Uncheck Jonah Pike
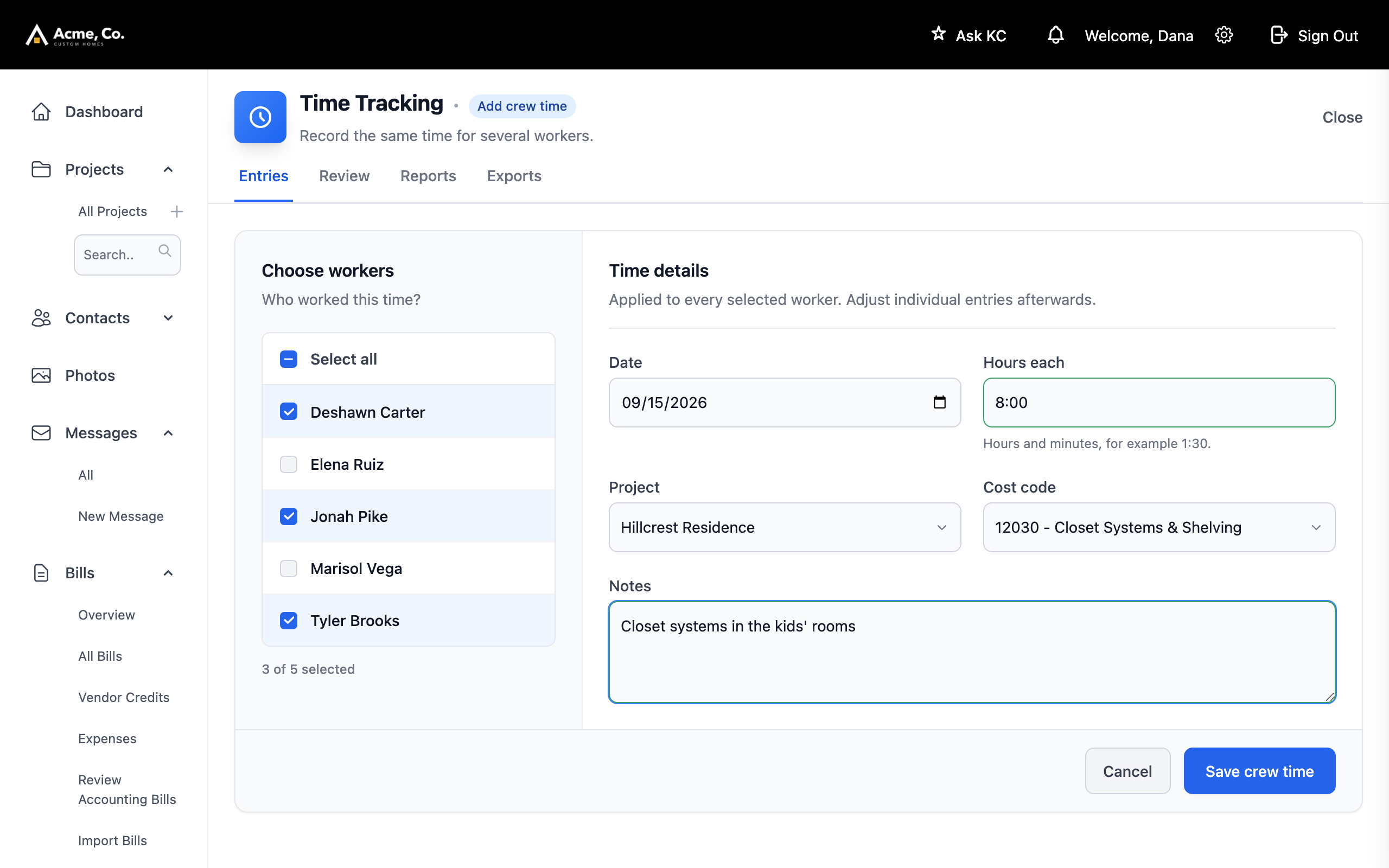Viewport: 1389px width, 868px height. click(x=288, y=516)
